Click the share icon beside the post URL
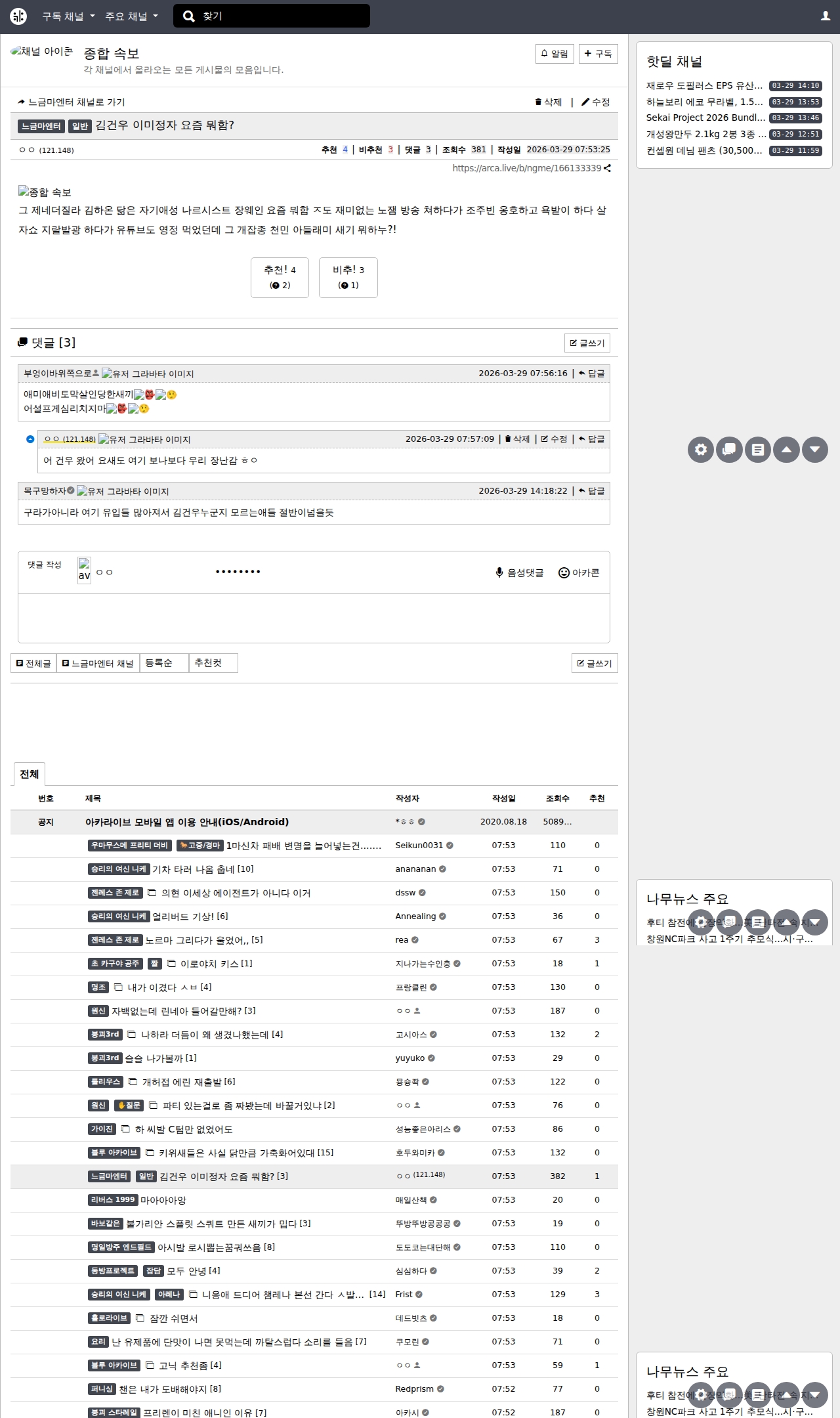 [608, 169]
